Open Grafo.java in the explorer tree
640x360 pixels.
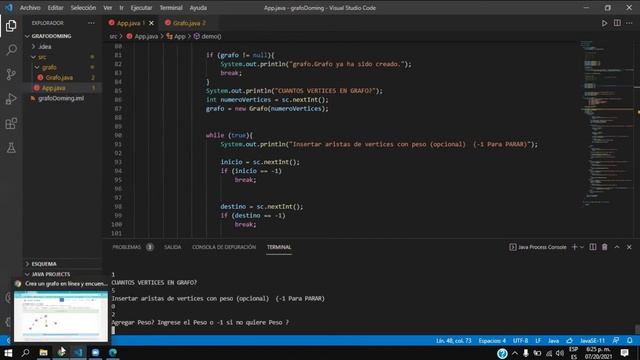click(59, 78)
